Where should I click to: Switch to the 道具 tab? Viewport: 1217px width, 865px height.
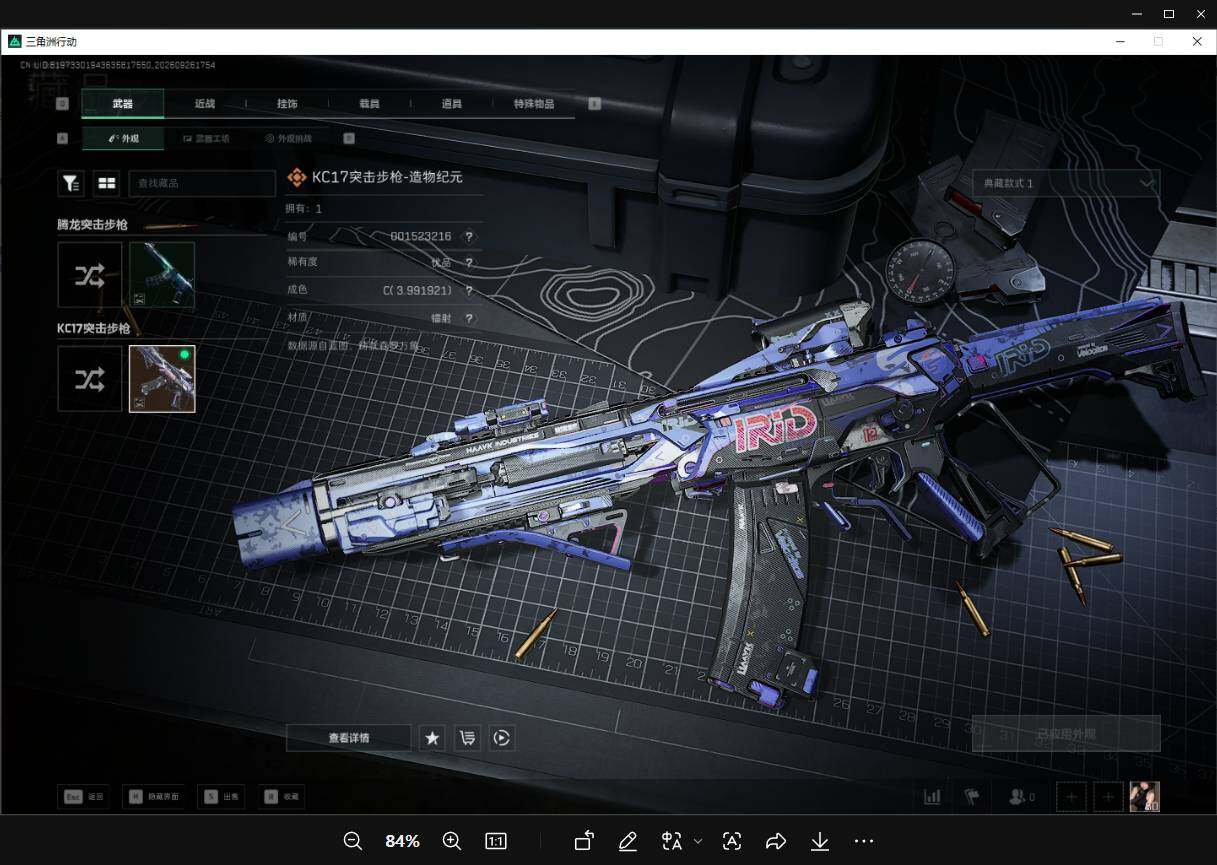[x=451, y=103]
